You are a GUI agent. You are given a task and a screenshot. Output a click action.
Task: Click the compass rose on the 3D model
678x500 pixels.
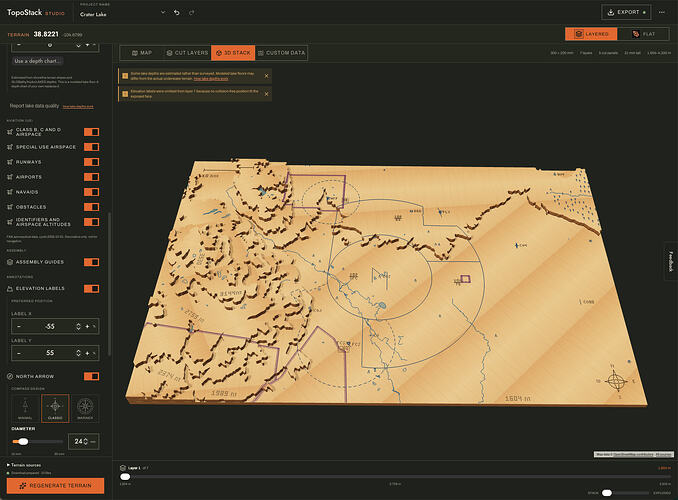tap(616, 382)
